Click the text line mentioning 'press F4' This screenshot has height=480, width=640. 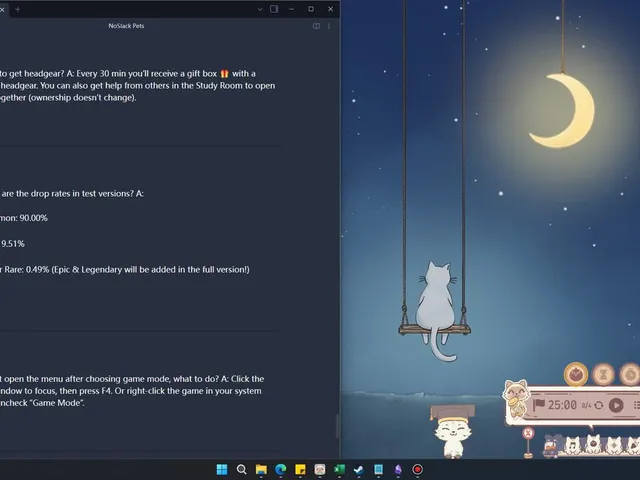click(131, 391)
